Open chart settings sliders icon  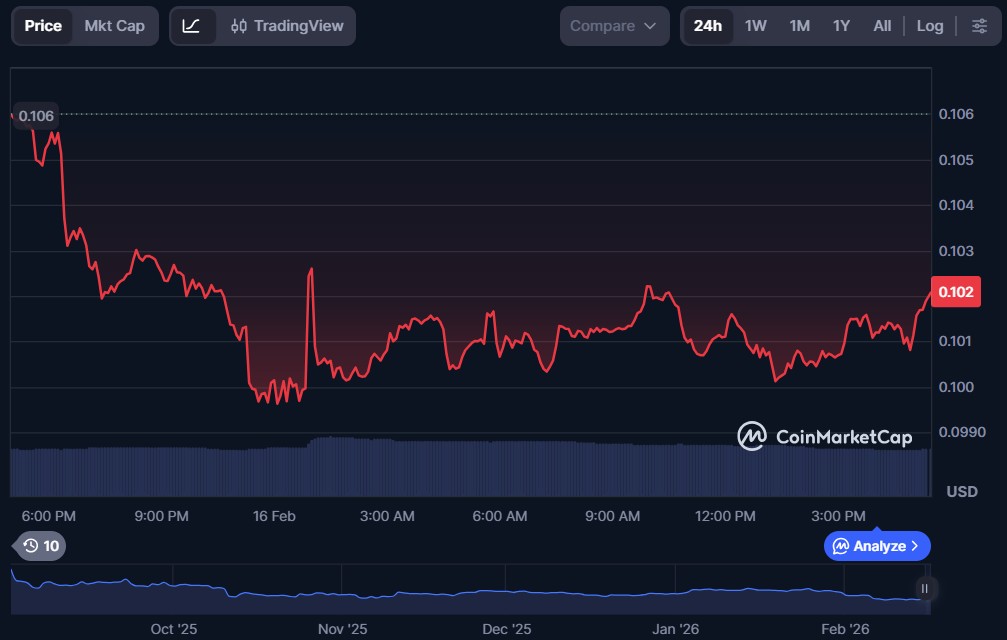pos(978,26)
